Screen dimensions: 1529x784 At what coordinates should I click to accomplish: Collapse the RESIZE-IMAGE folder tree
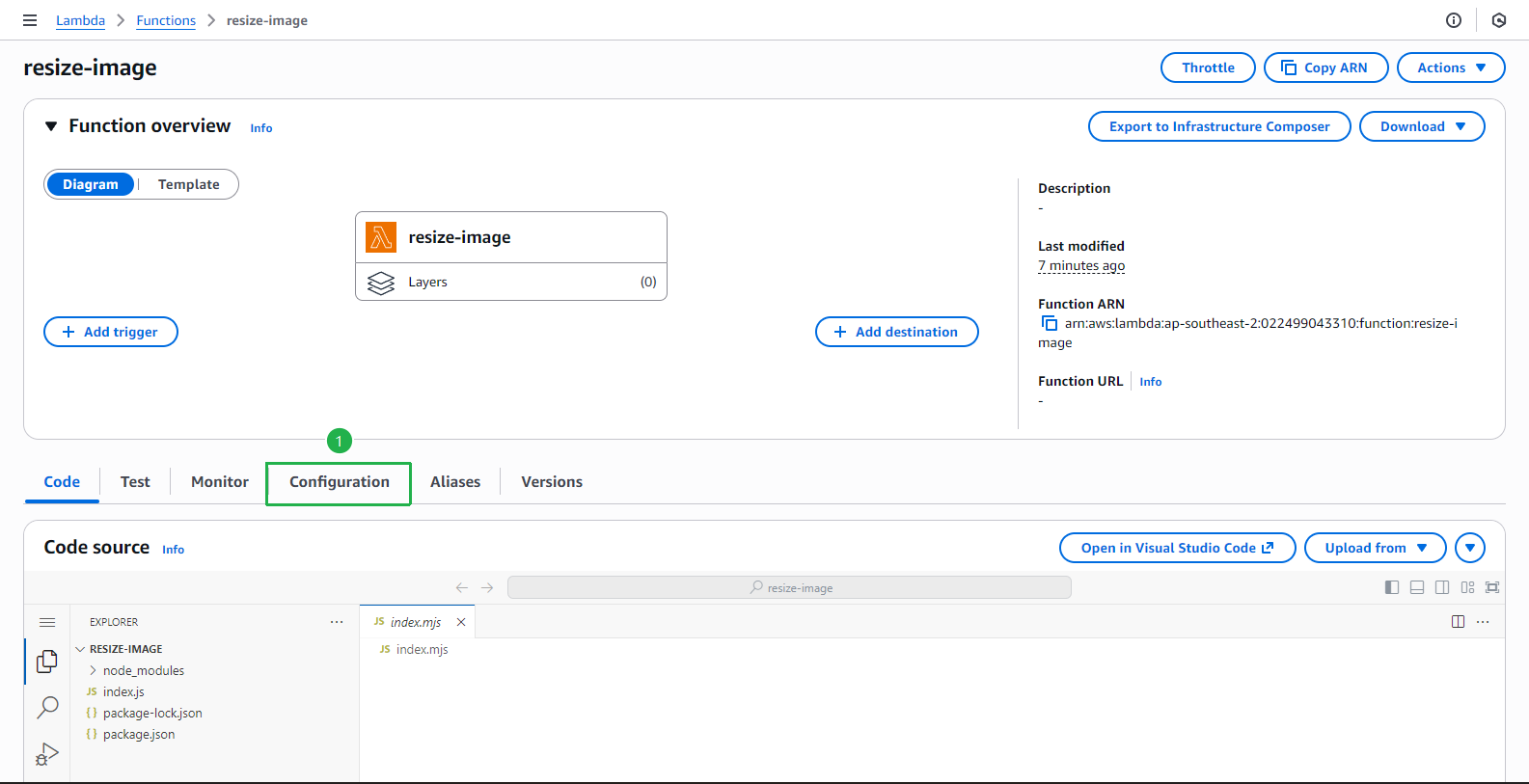(x=80, y=649)
